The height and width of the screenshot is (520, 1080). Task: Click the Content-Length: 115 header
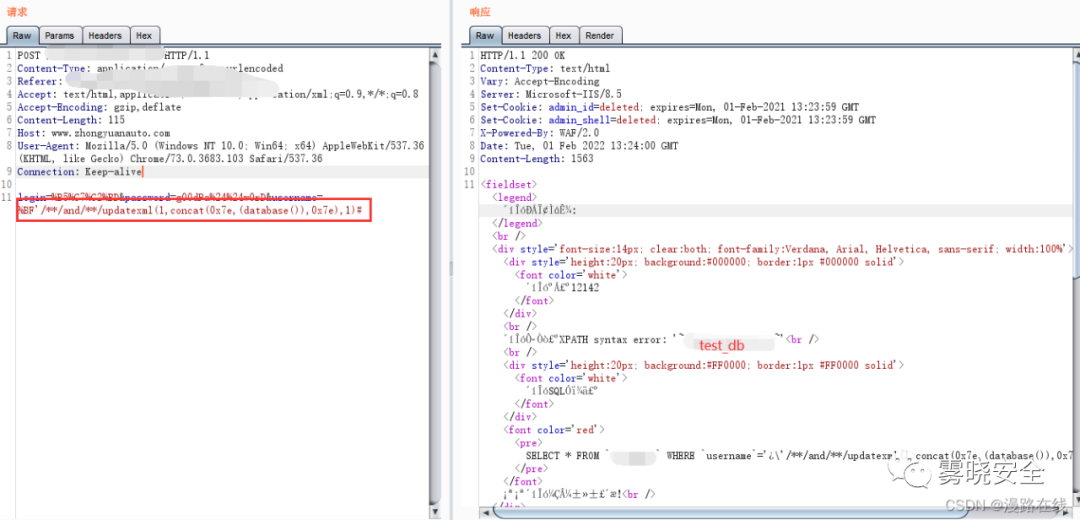point(71,120)
